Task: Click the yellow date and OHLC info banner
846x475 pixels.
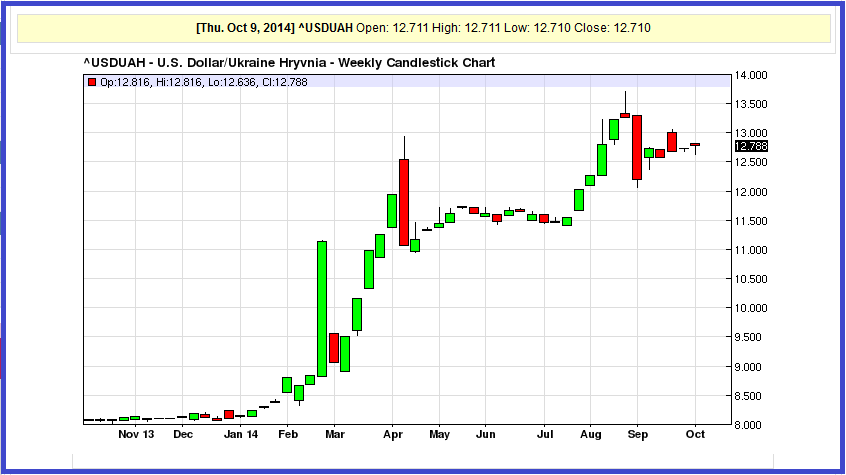Action: coord(424,28)
